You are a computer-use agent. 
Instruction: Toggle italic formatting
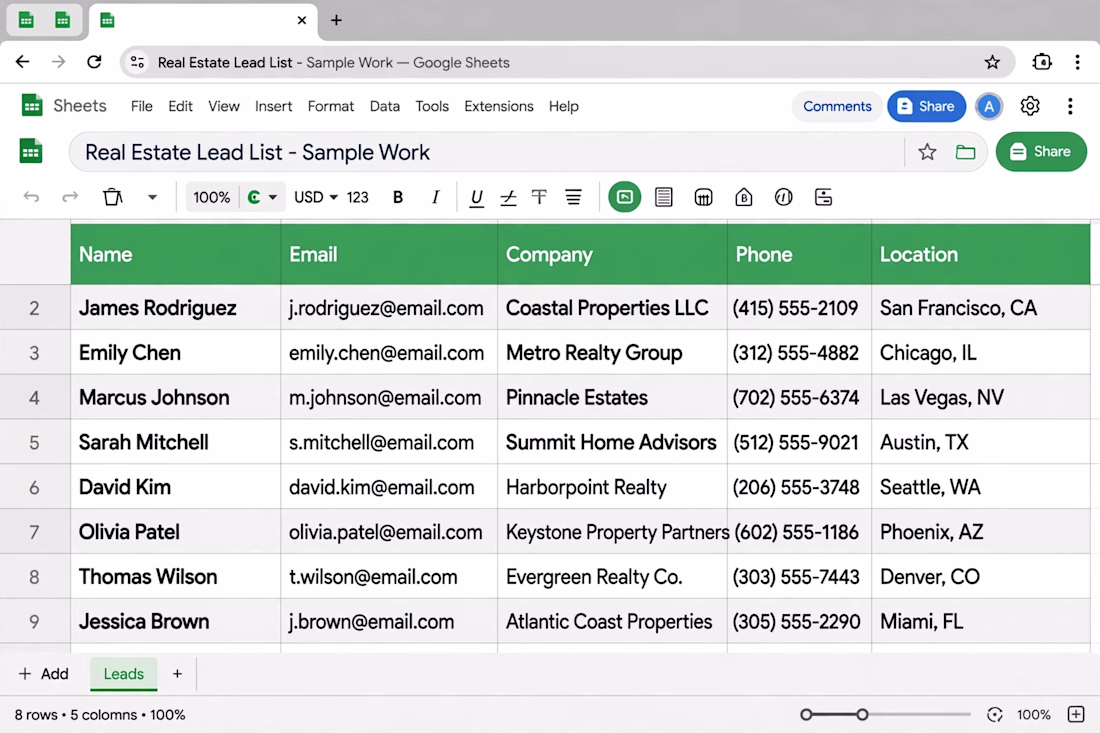pos(435,197)
